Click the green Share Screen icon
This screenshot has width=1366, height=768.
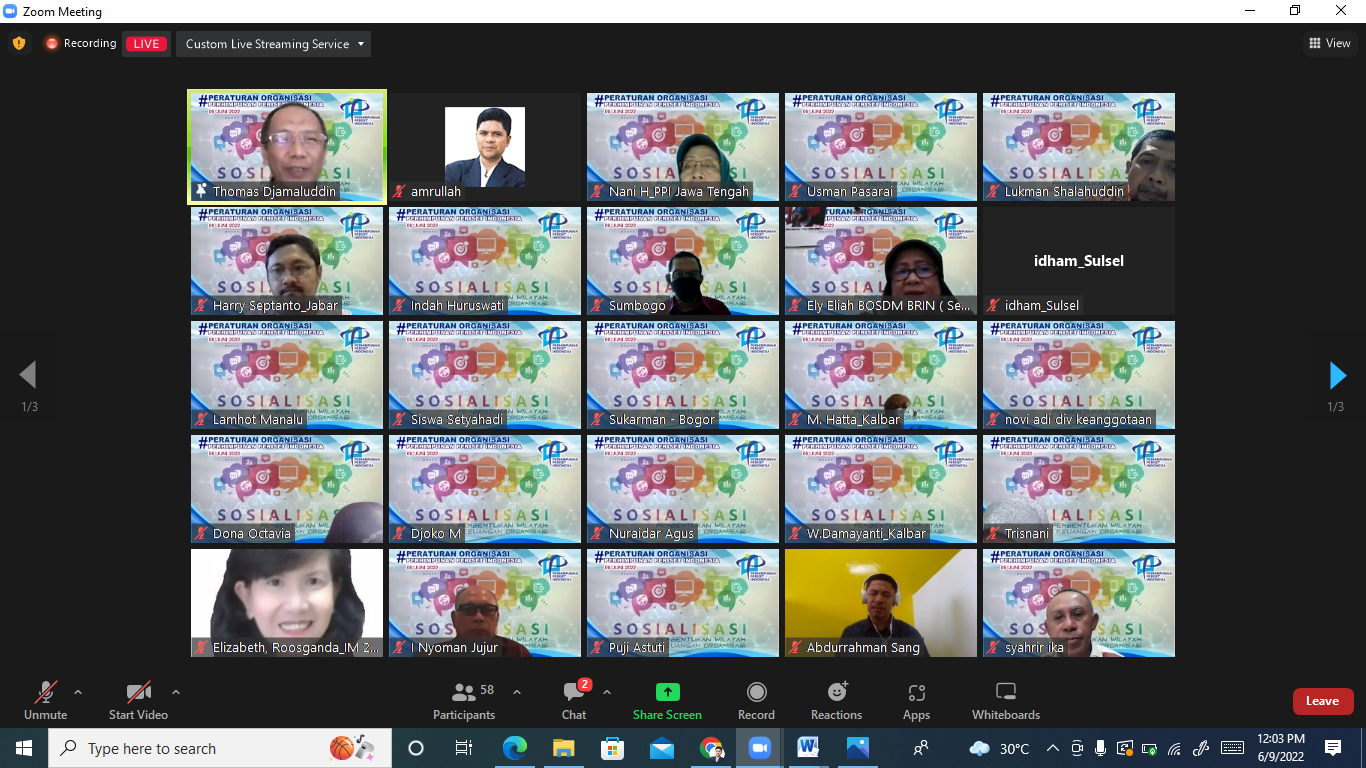(667, 692)
